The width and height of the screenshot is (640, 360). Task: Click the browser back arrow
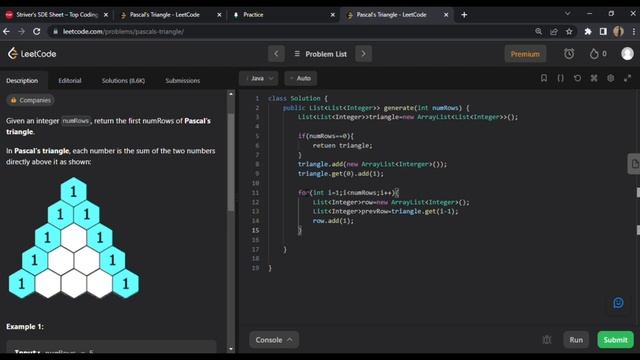pyautogui.click(x=7, y=31)
